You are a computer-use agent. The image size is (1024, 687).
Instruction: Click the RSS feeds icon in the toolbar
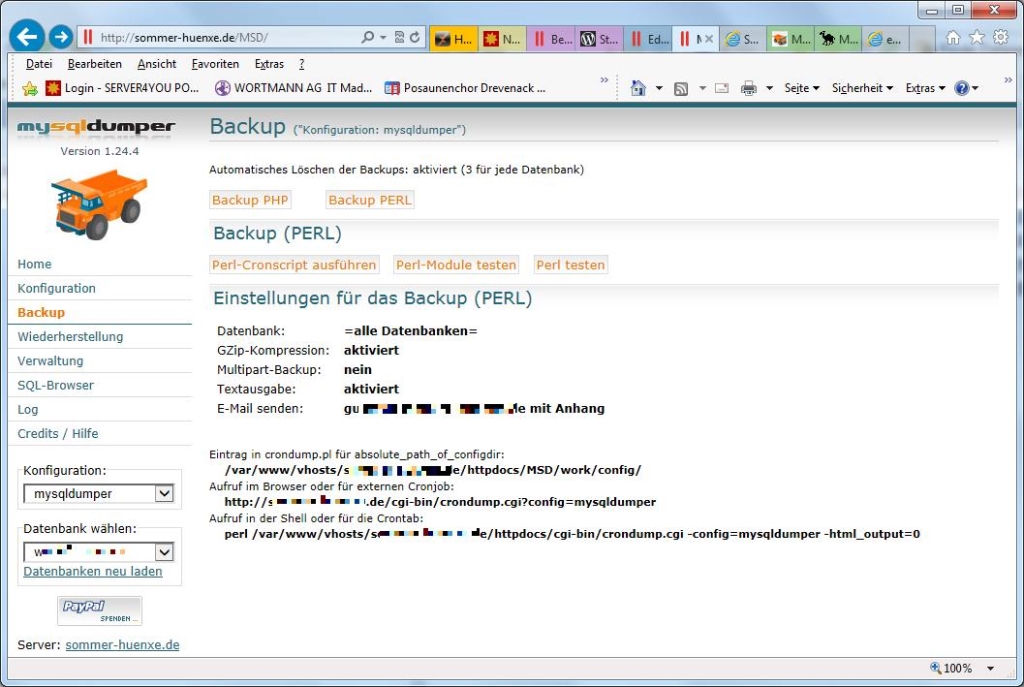pos(680,88)
